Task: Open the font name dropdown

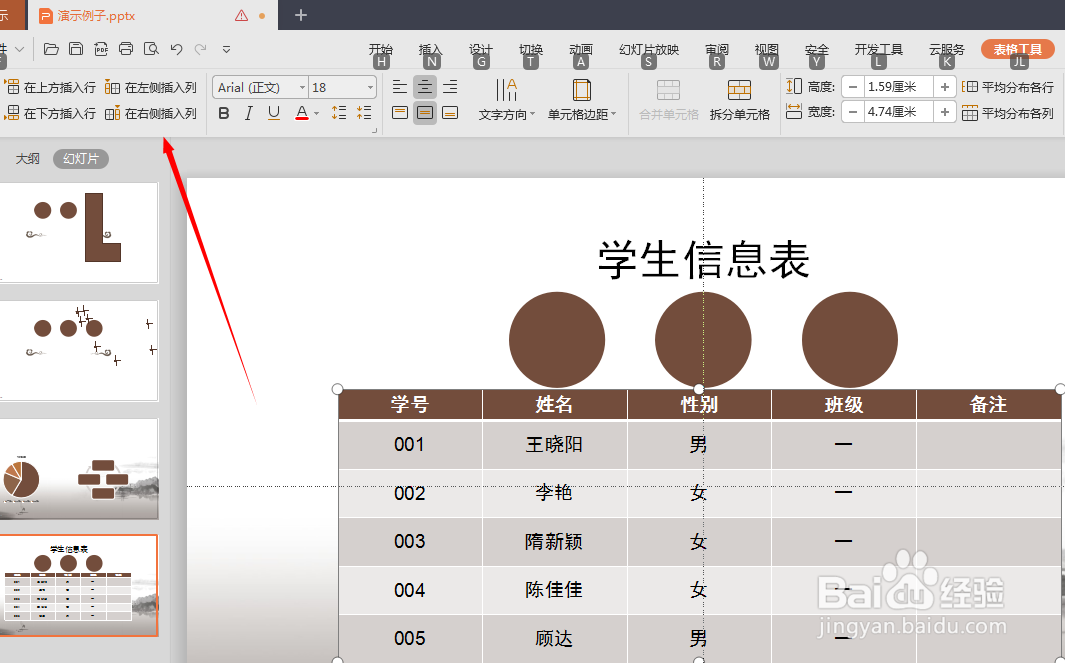Action: (x=302, y=87)
